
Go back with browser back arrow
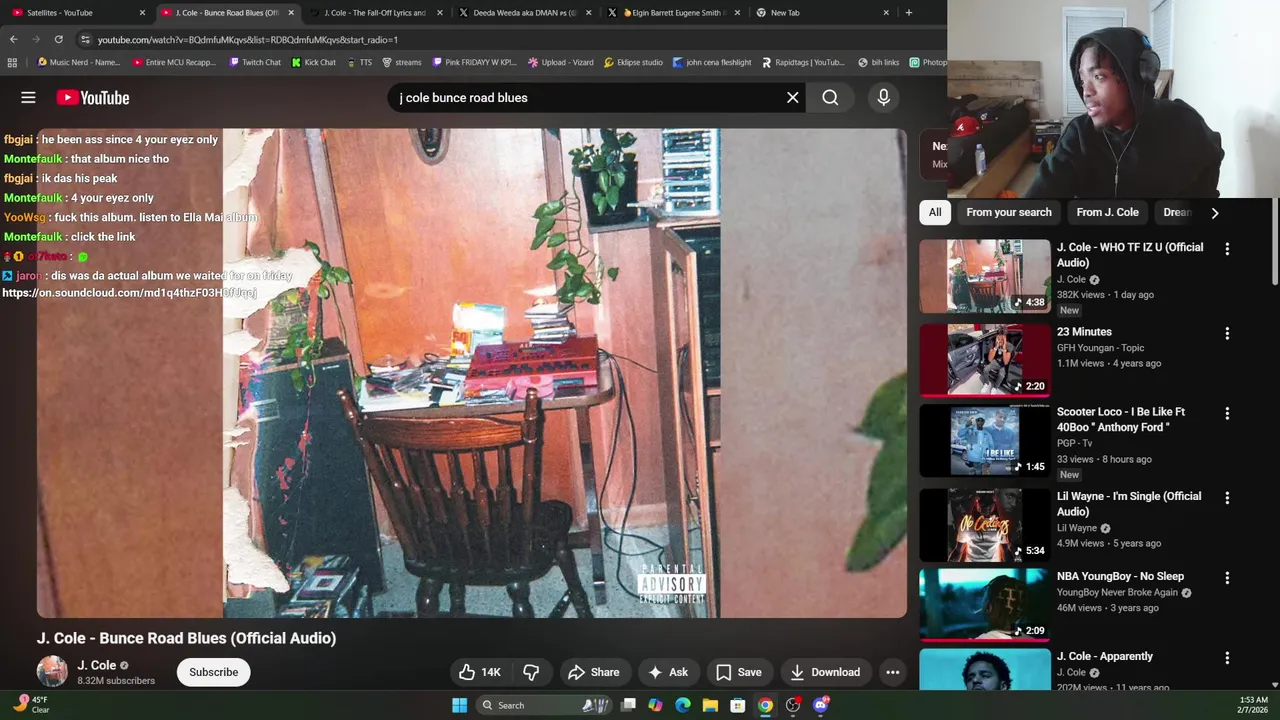pos(13,39)
